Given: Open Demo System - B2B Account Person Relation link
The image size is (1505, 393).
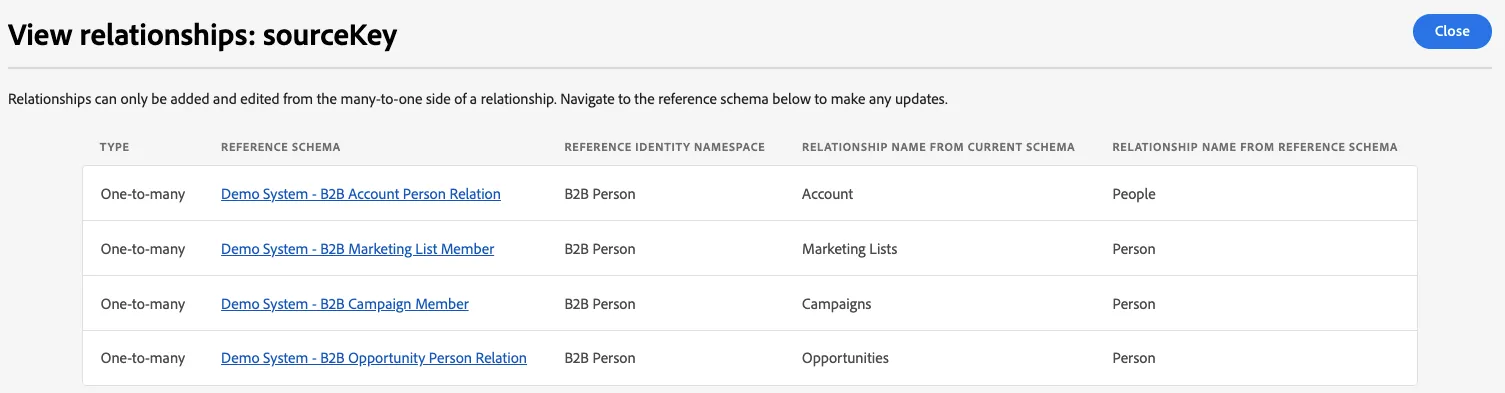Looking at the screenshot, I should (361, 194).
